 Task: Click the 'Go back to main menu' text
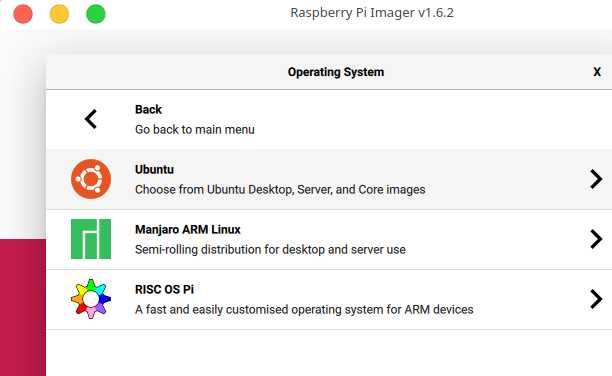point(195,130)
